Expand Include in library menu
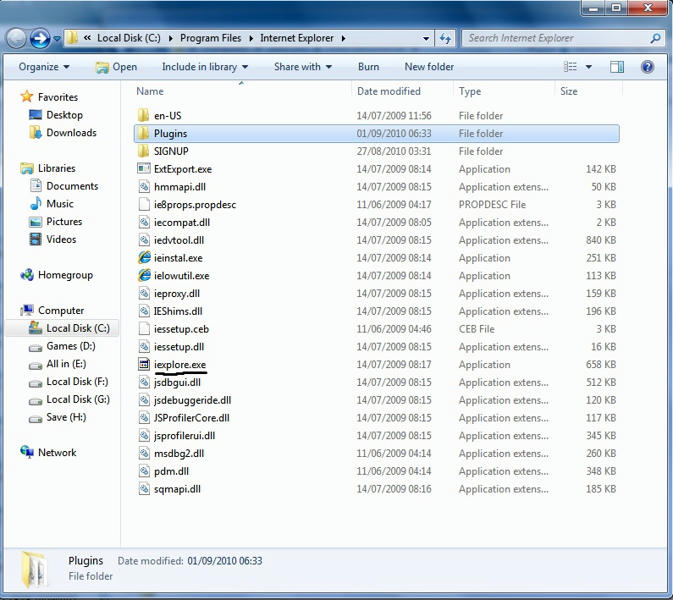 pyautogui.click(x=205, y=67)
